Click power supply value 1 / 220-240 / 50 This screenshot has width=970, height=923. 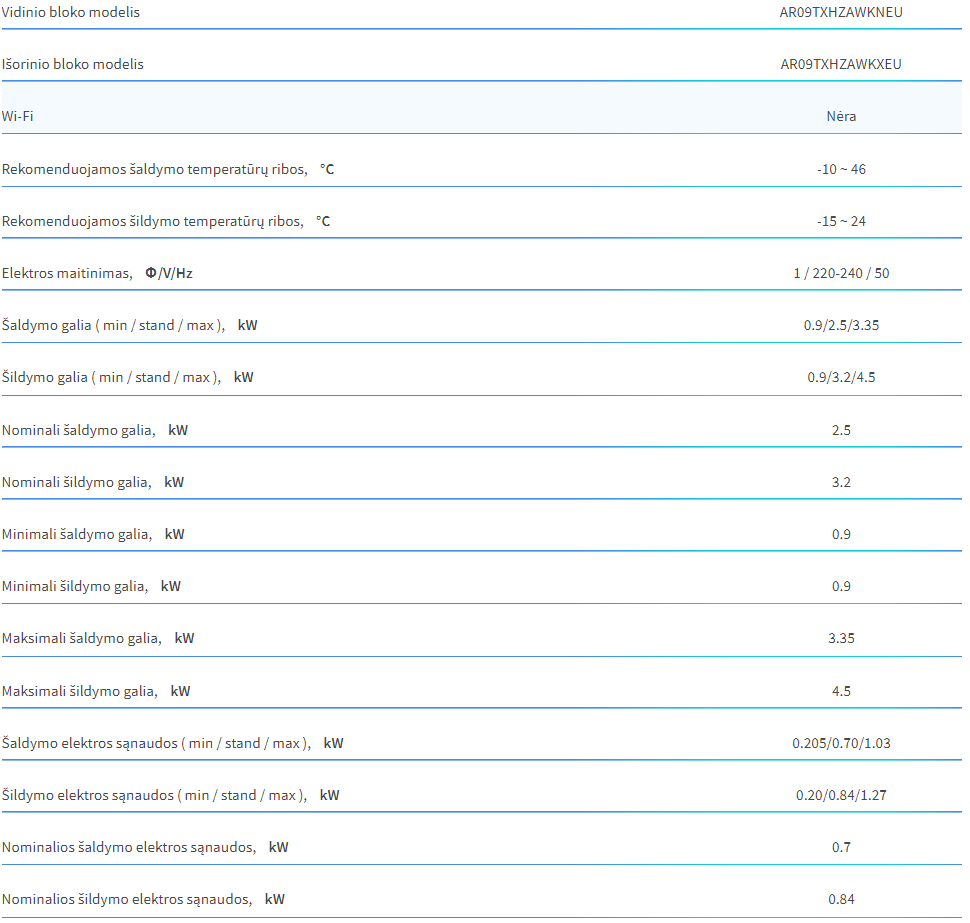pos(841,273)
